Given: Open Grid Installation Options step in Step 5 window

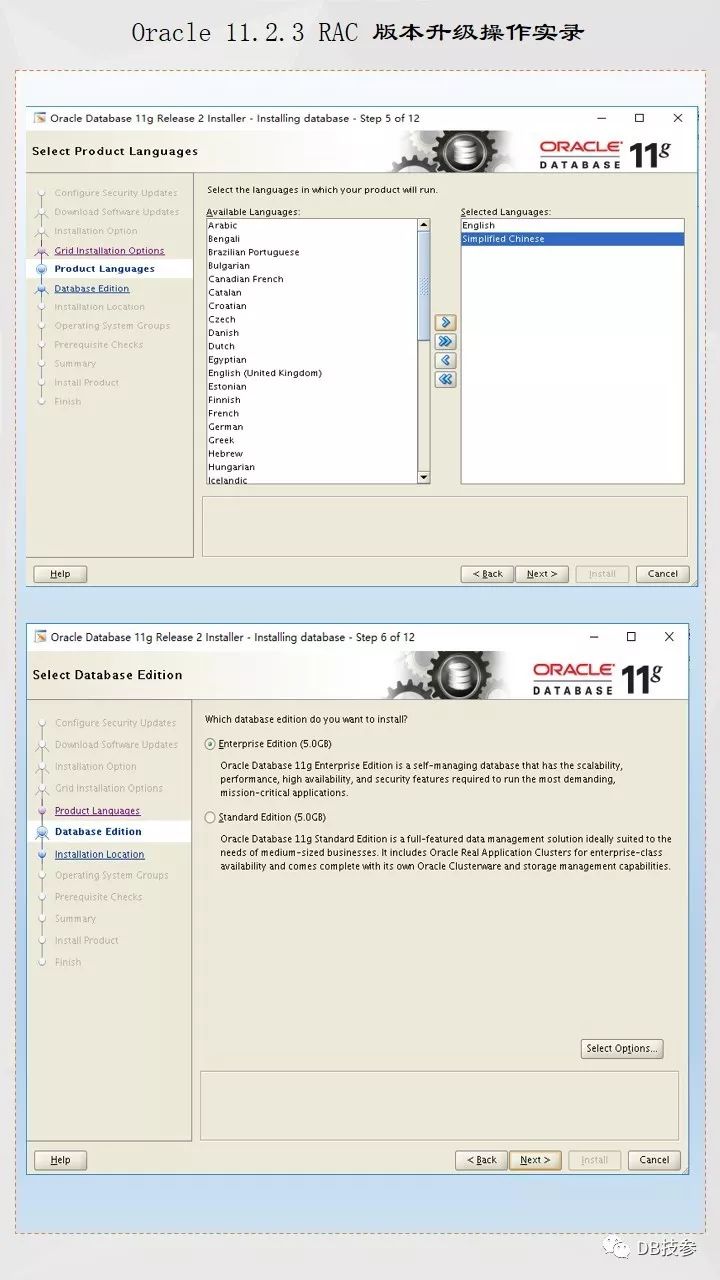Looking at the screenshot, I should coord(109,251).
